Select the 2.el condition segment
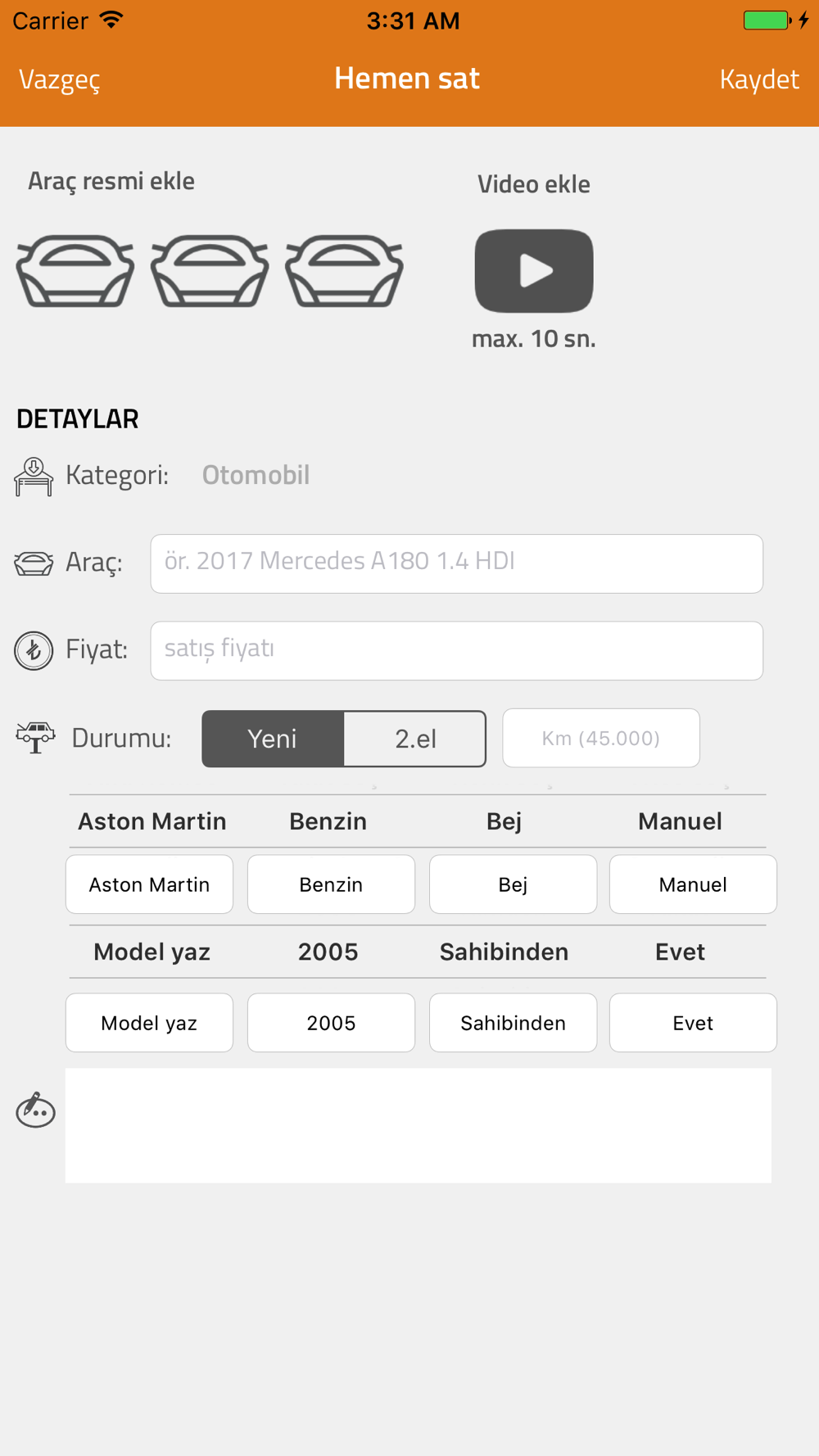 pyautogui.click(x=415, y=739)
